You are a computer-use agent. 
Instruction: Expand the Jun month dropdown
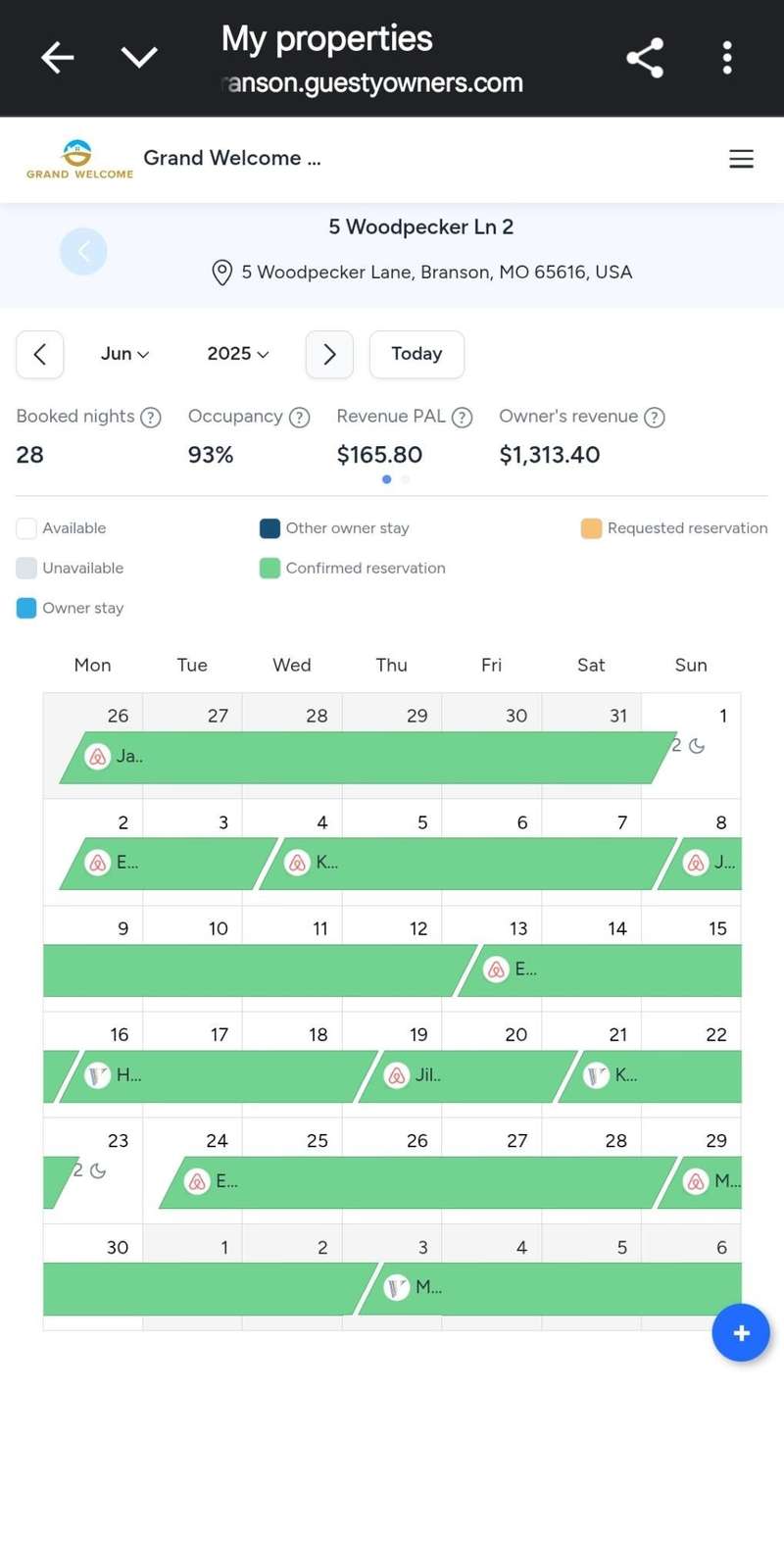(x=124, y=354)
